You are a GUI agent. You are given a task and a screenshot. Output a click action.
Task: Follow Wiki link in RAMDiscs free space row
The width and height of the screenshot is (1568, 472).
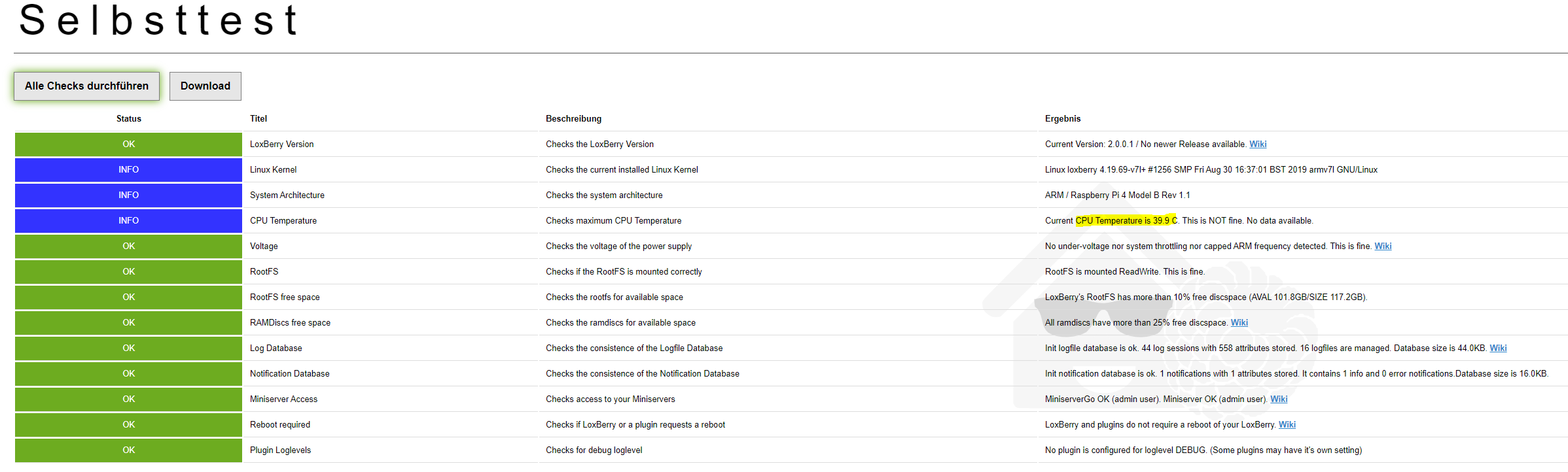tap(1239, 323)
